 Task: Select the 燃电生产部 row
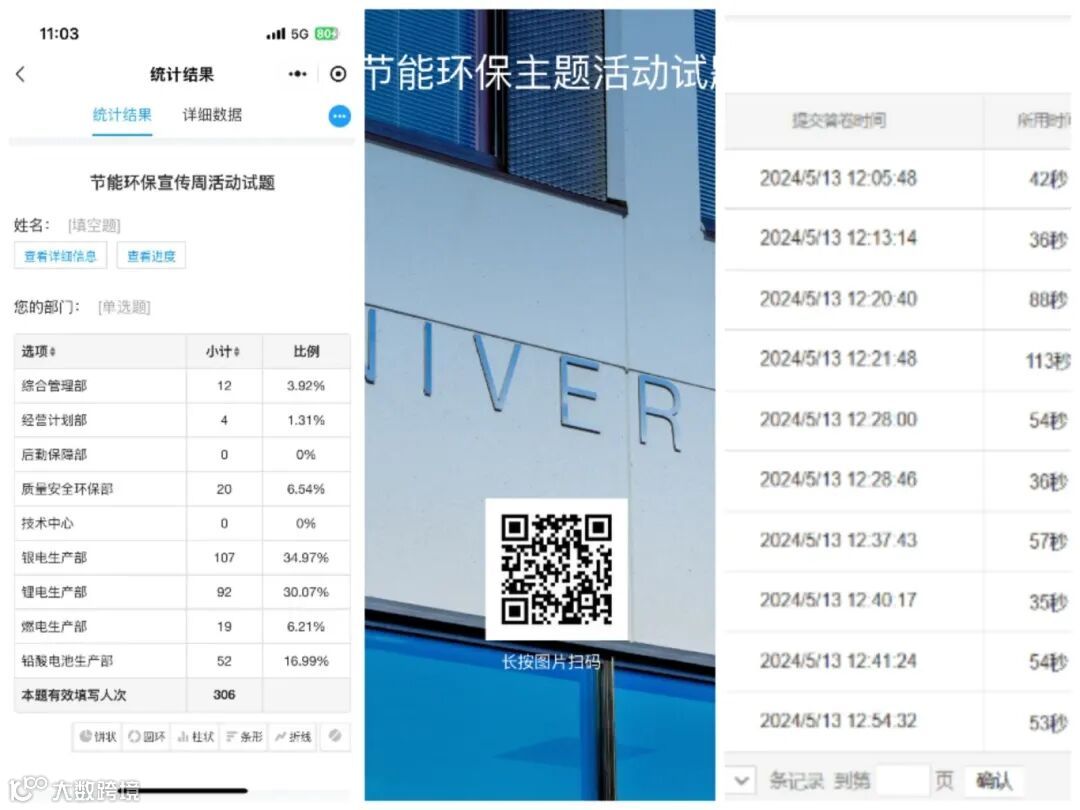coord(183,627)
